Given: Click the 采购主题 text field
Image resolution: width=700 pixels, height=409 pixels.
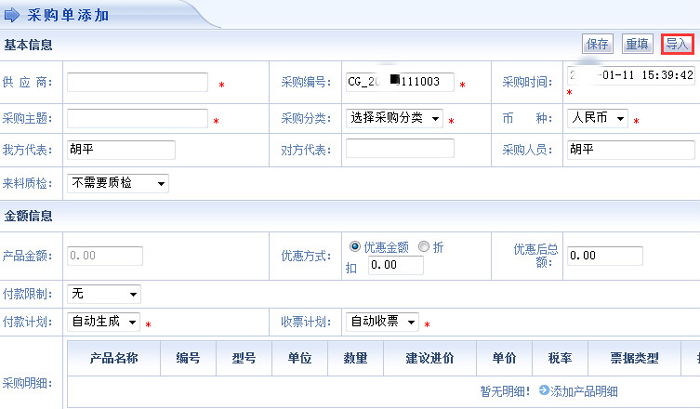Looking at the screenshot, I should pos(138,119).
